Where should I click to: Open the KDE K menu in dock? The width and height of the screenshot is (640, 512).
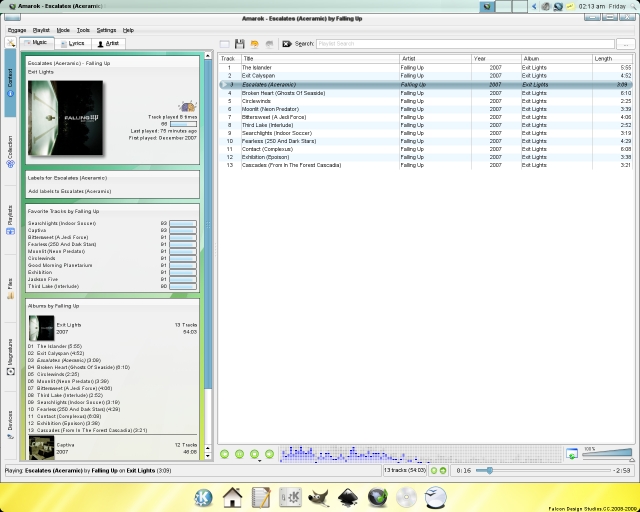point(203,498)
